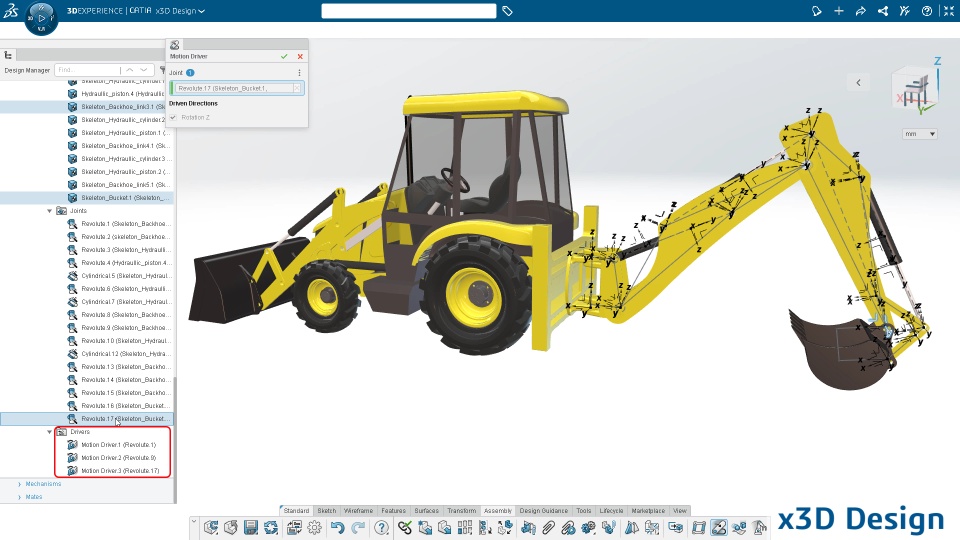Collapse the Joints folder in the tree
The image size is (960, 540).
tap(50, 211)
